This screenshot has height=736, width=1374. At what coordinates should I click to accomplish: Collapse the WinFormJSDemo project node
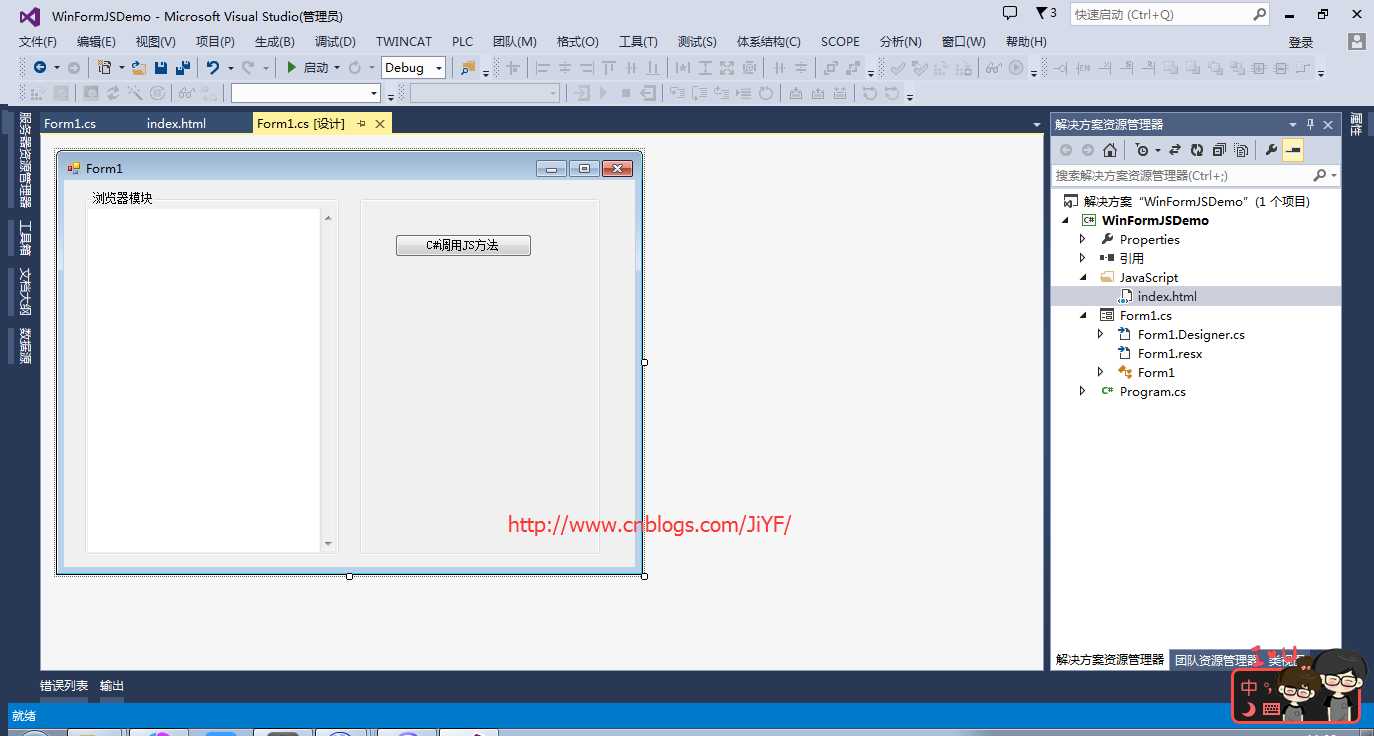point(1065,221)
